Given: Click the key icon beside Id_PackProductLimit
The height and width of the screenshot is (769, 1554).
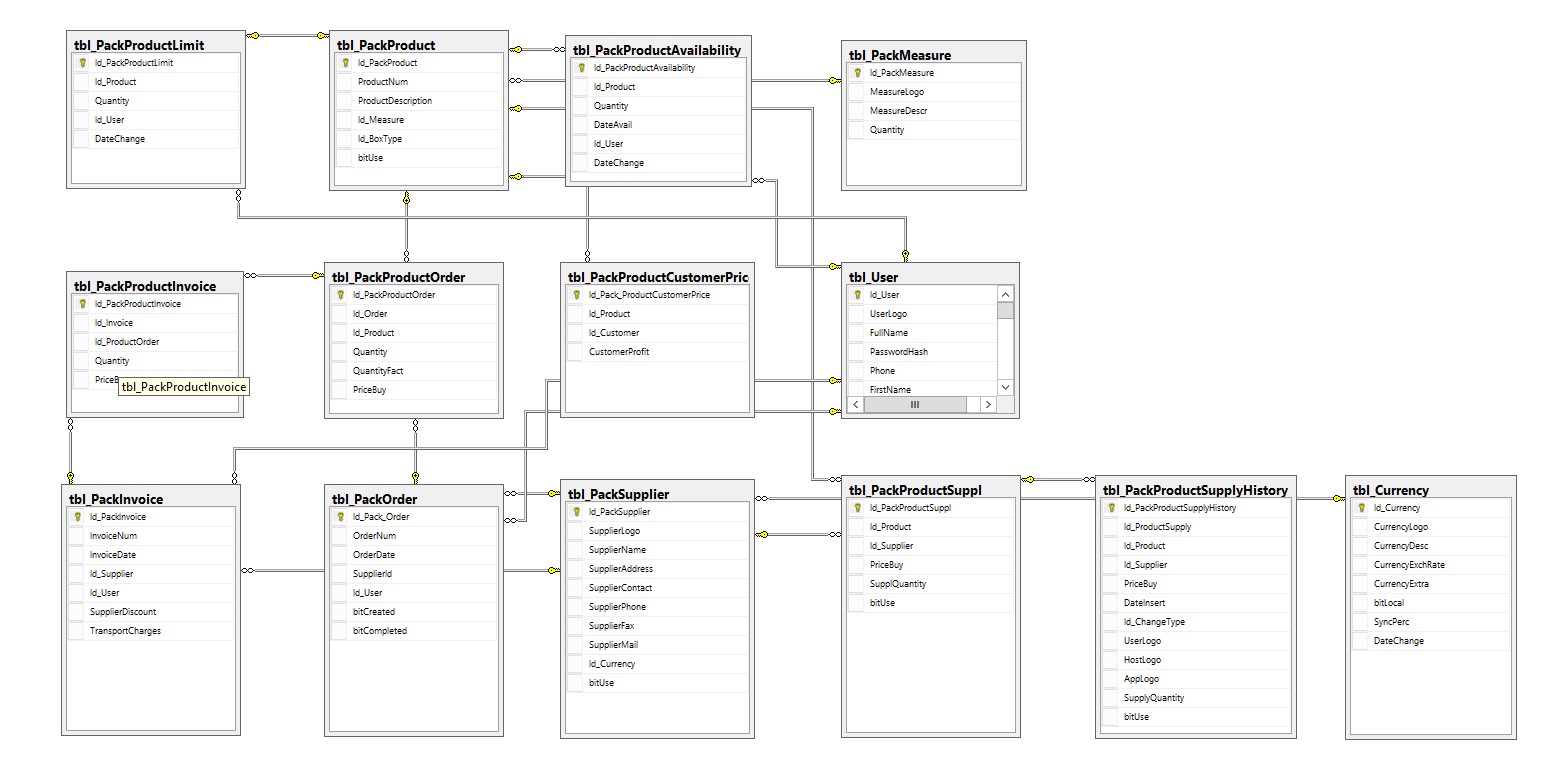Looking at the screenshot, I should click(x=81, y=63).
